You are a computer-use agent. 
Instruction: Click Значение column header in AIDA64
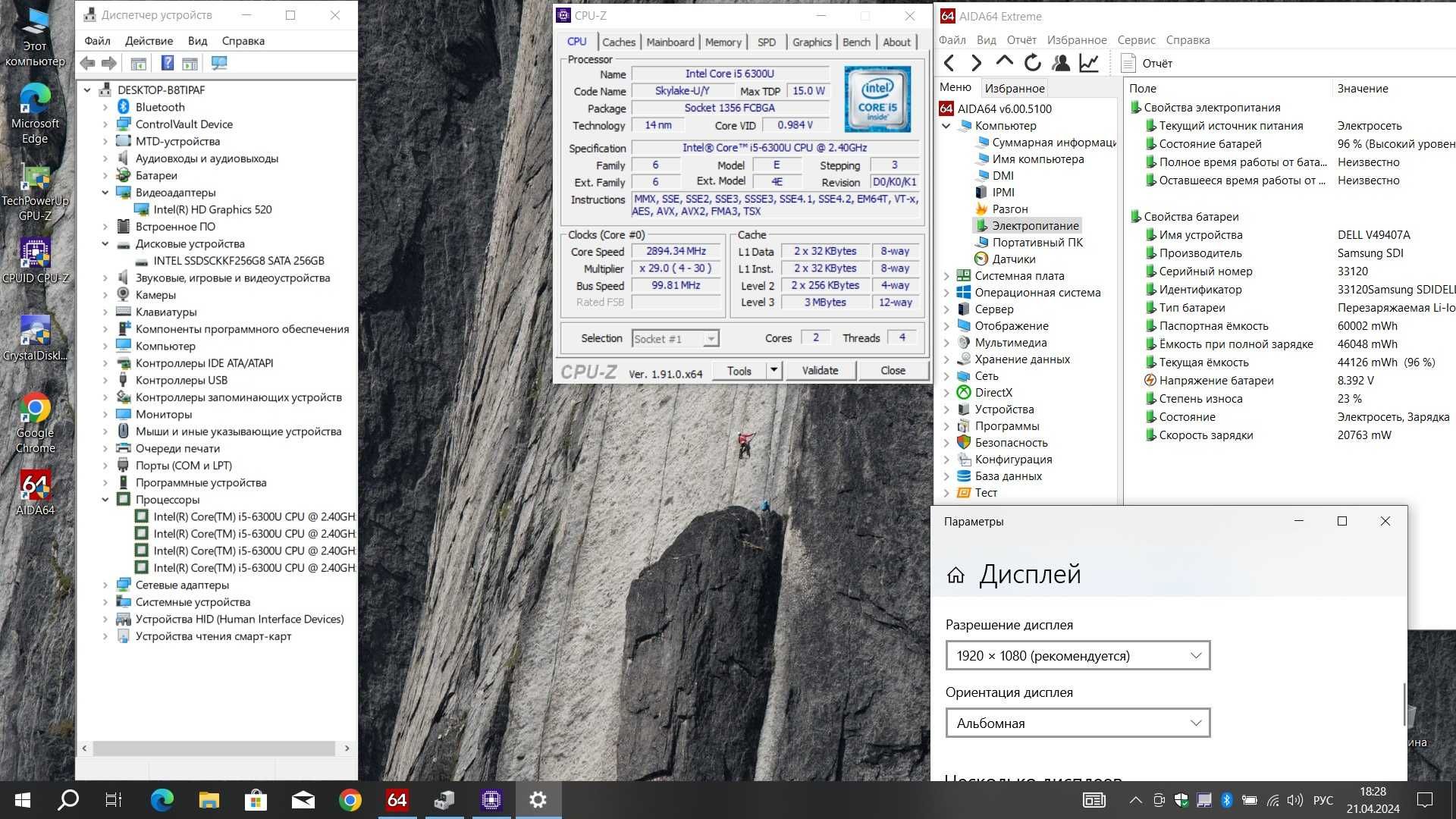tap(1363, 88)
